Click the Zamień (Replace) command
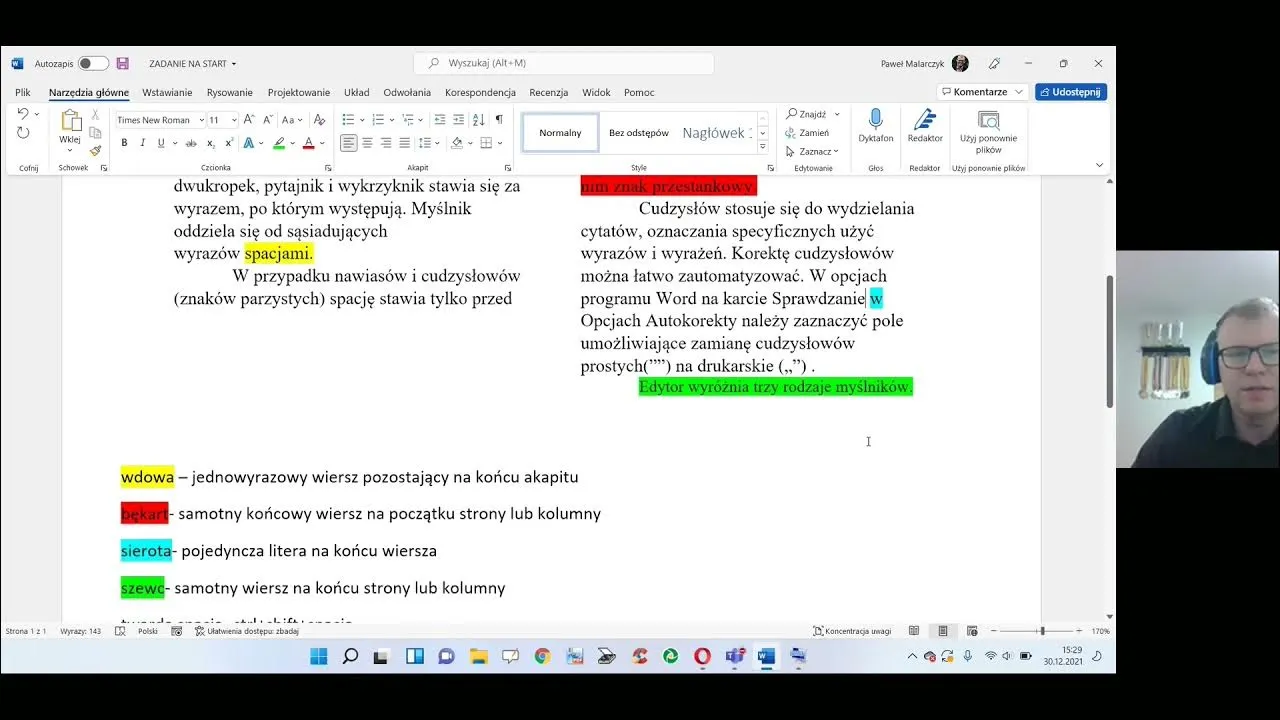 [x=813, y=130]
